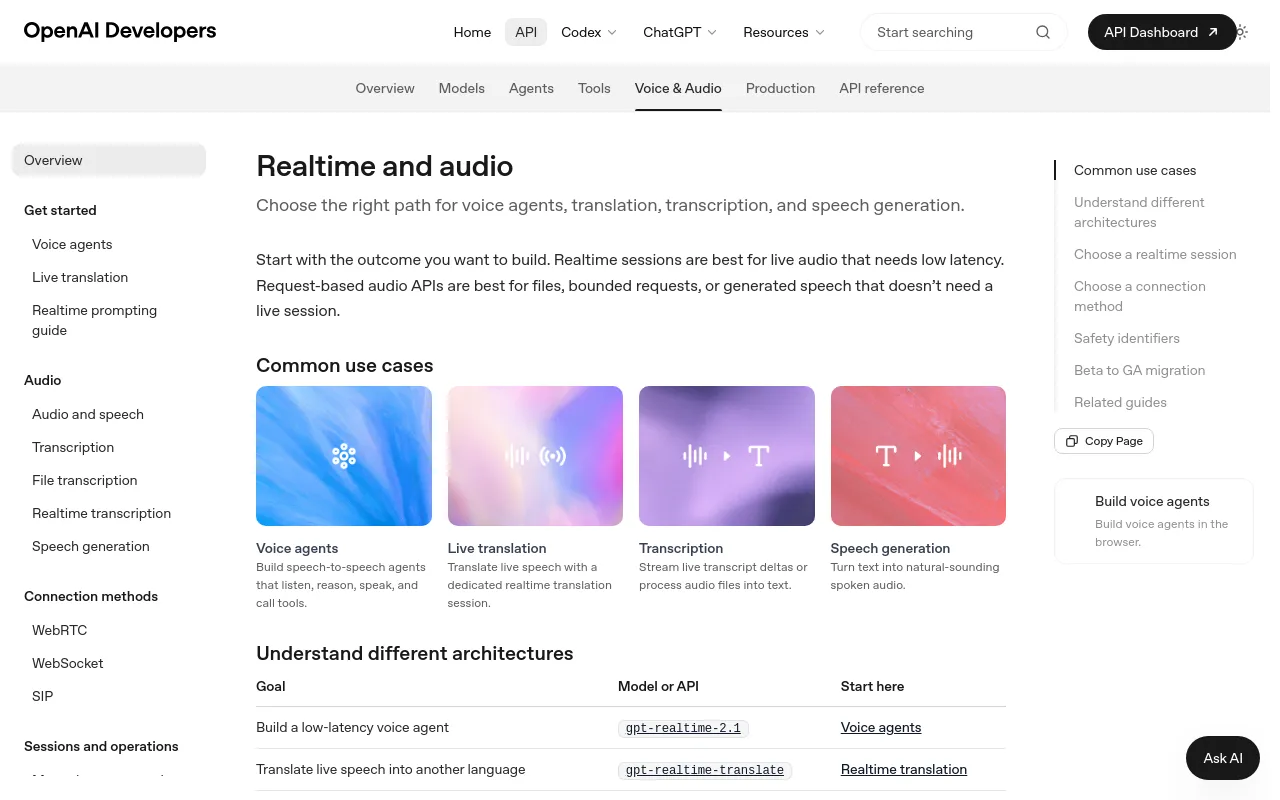
Task: Open Live translation in the sidebar
Action: pos(80,277)
